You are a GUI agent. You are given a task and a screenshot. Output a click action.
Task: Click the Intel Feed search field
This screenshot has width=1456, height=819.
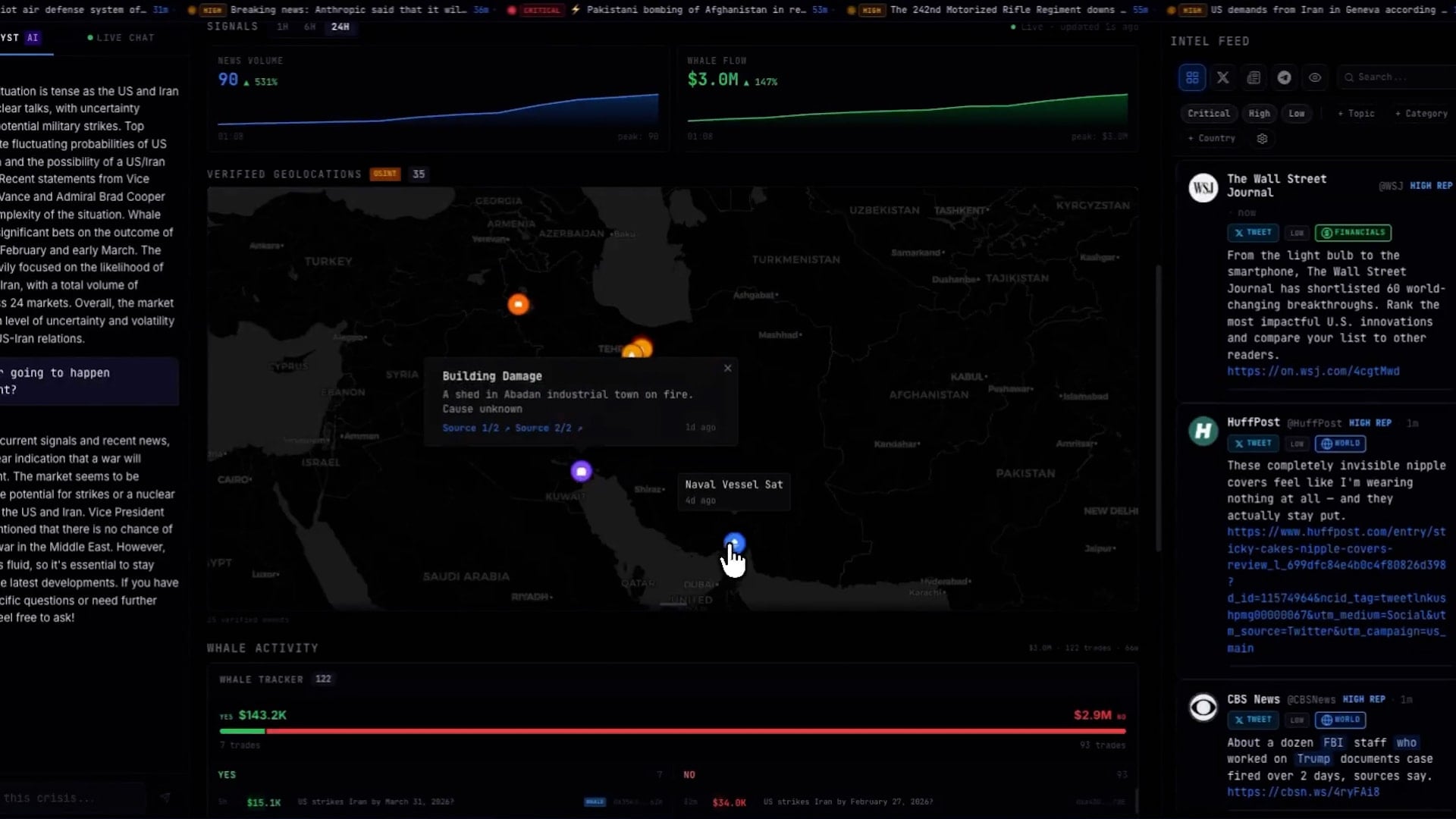pyautogui.click(x=1395, y=77)
